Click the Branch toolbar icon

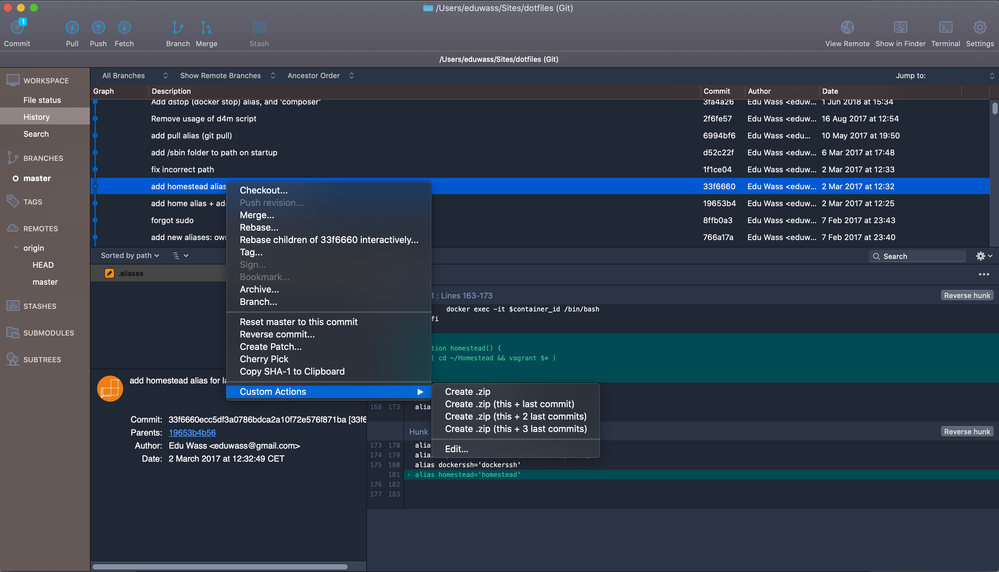pyautogui.click(x=178, y=27)
